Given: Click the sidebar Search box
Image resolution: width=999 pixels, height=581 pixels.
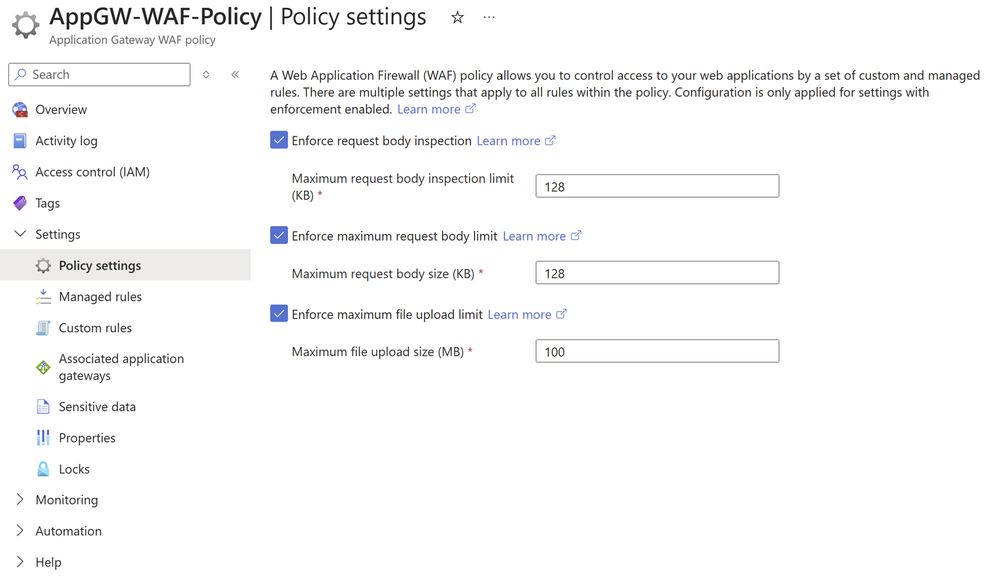Looking at the screenshot, I should coord(100,75).
